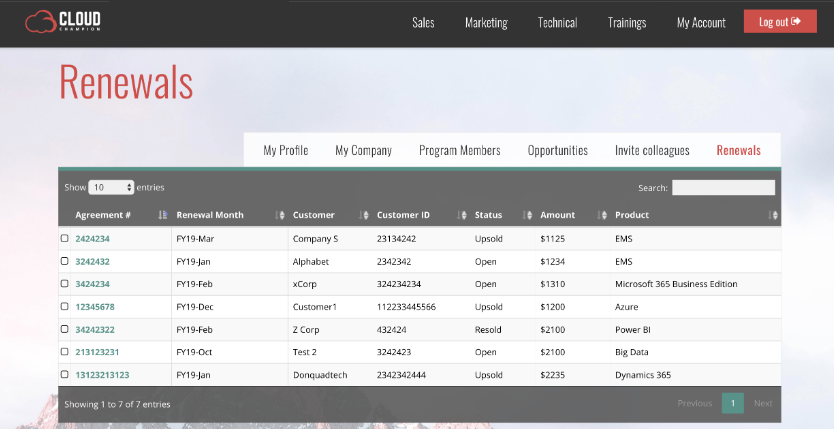This screenshot has width=834, height=430.
Task: Click the table Search input field
Action: pyautogui.click(x=722, y=188)
